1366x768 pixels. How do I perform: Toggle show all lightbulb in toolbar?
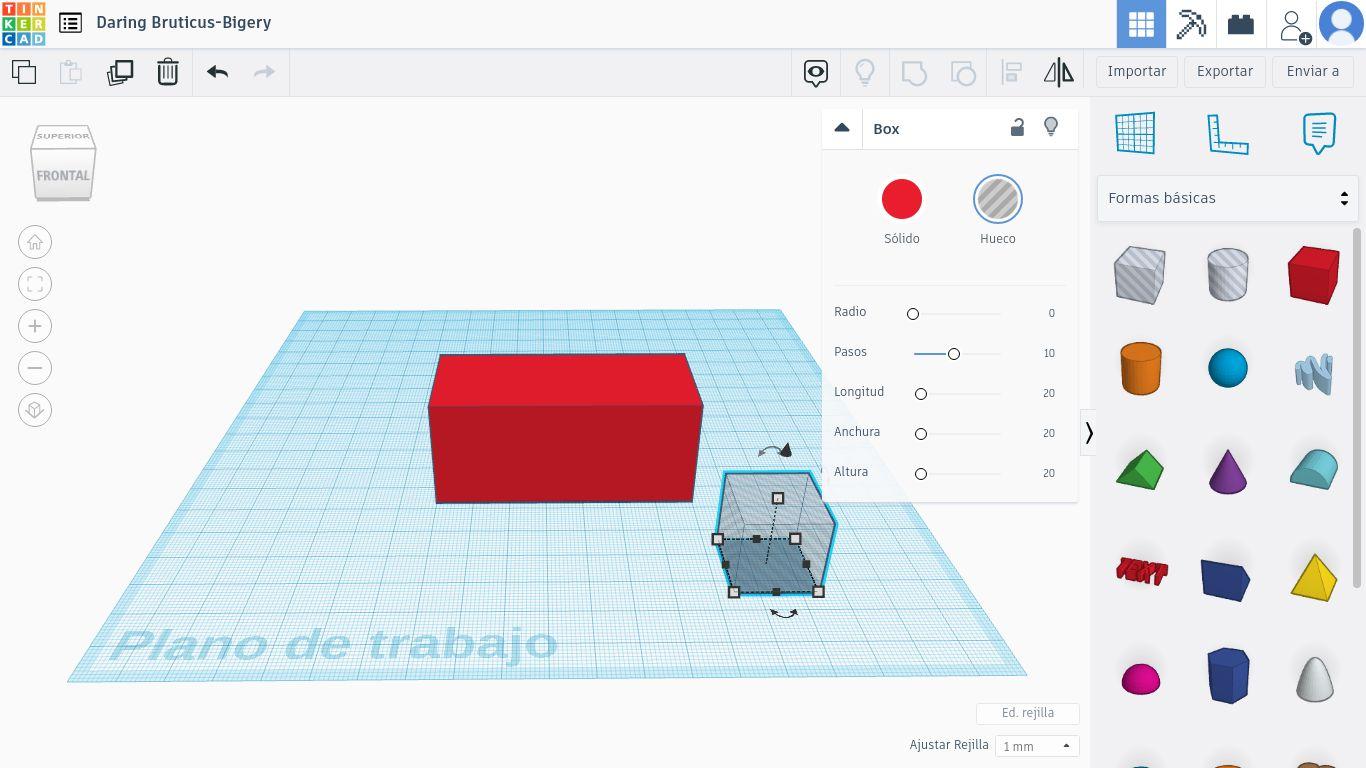point(865,72)
